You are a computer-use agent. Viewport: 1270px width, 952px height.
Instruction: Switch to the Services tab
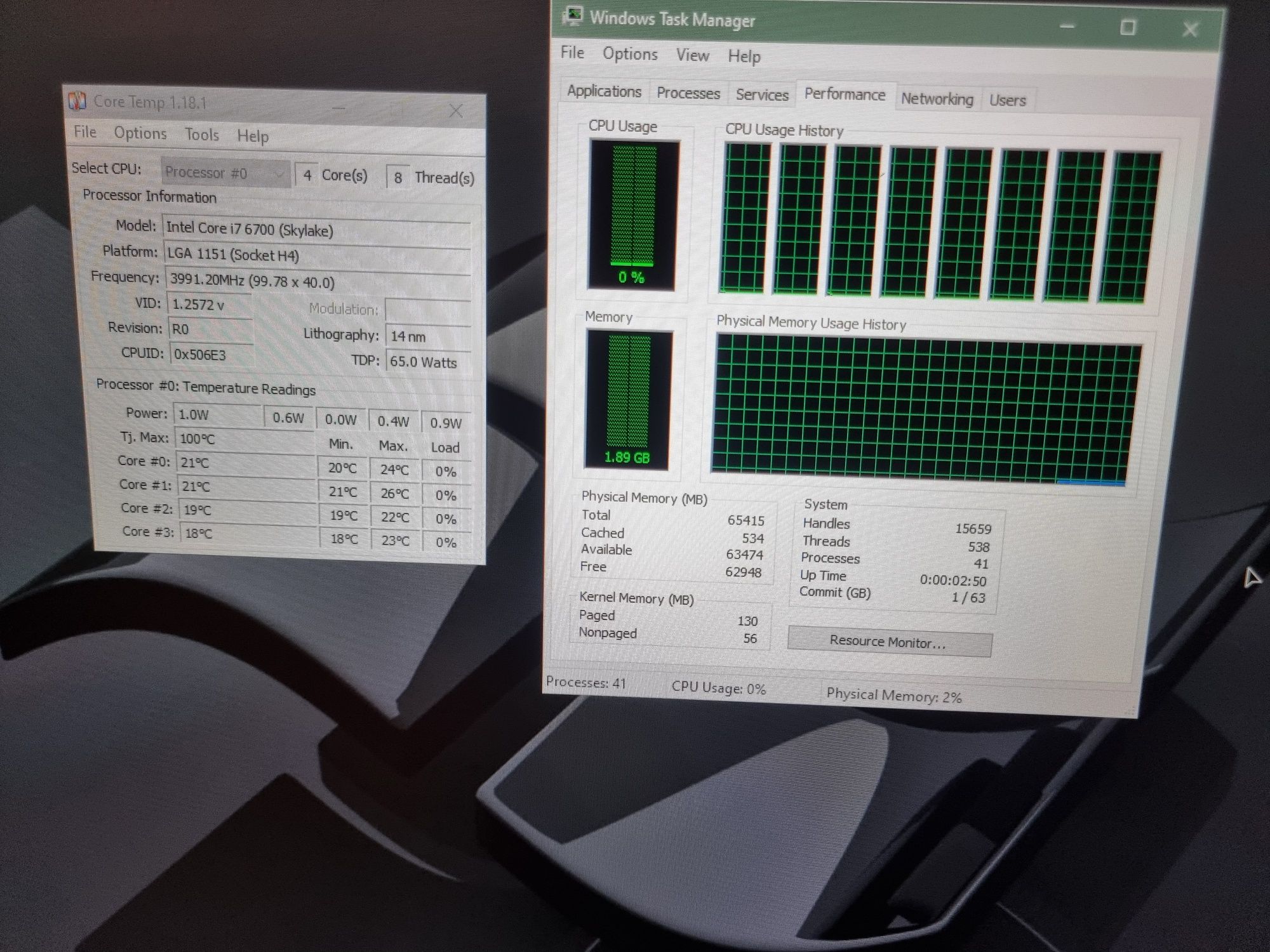pyautogui.click(x=762, y=95)
